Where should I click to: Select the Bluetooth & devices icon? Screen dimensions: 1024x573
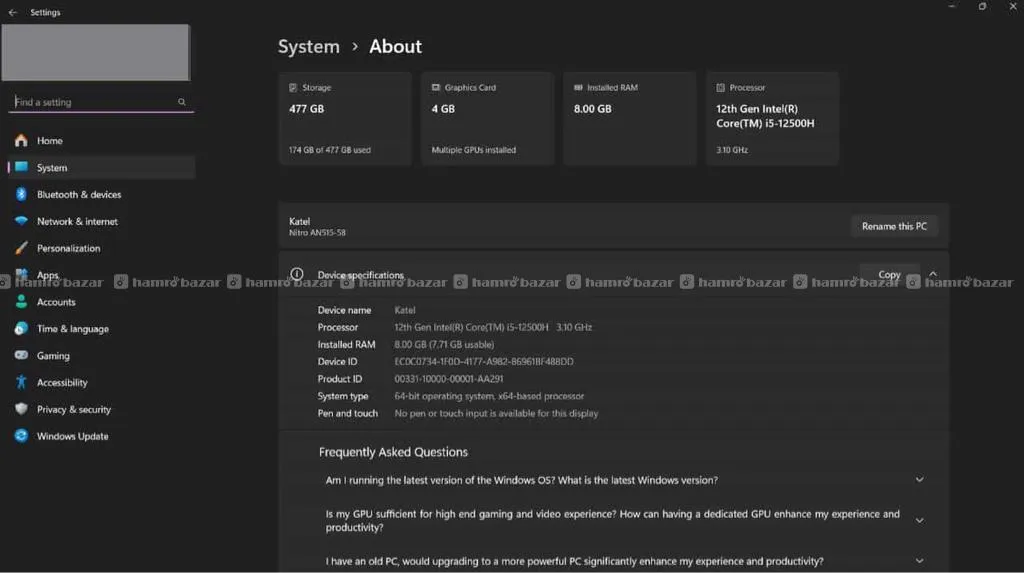click(21, 194)
